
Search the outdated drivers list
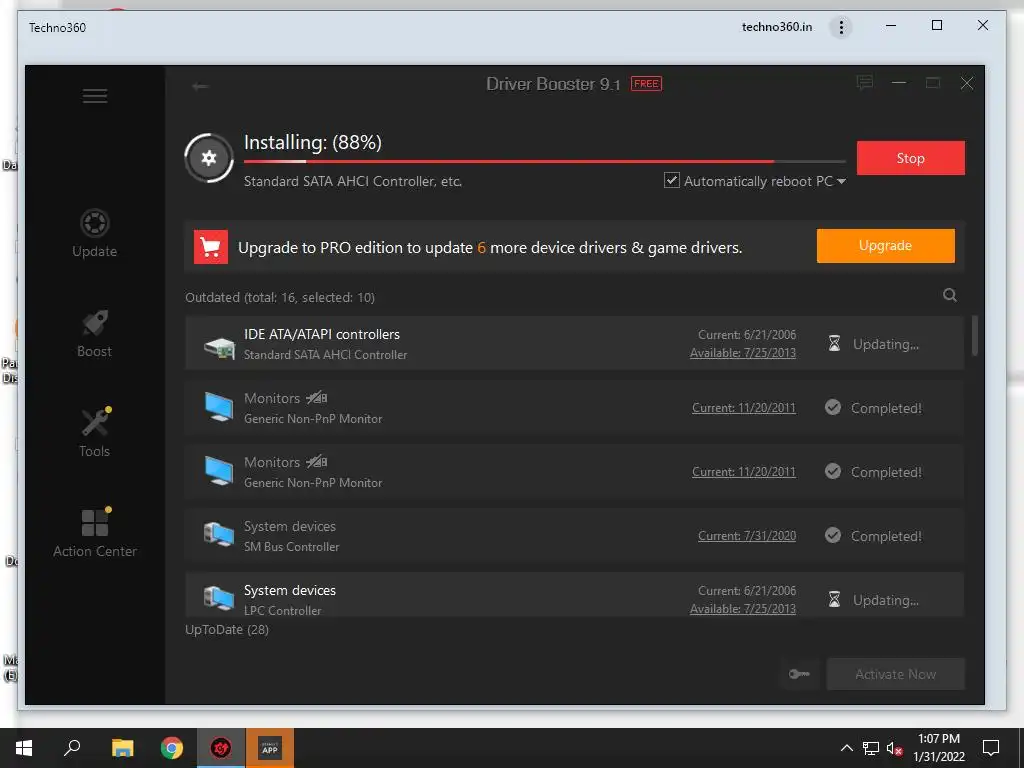click(x=950, y=295)
